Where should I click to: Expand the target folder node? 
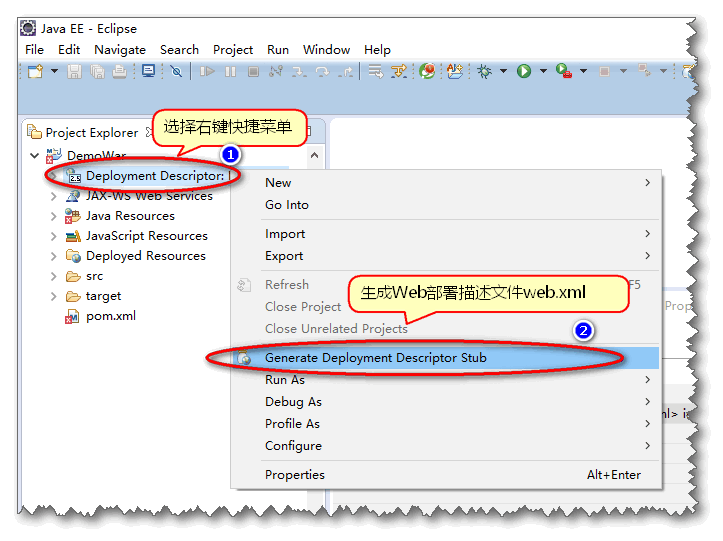pyautogui.click(x=53, y=296)
